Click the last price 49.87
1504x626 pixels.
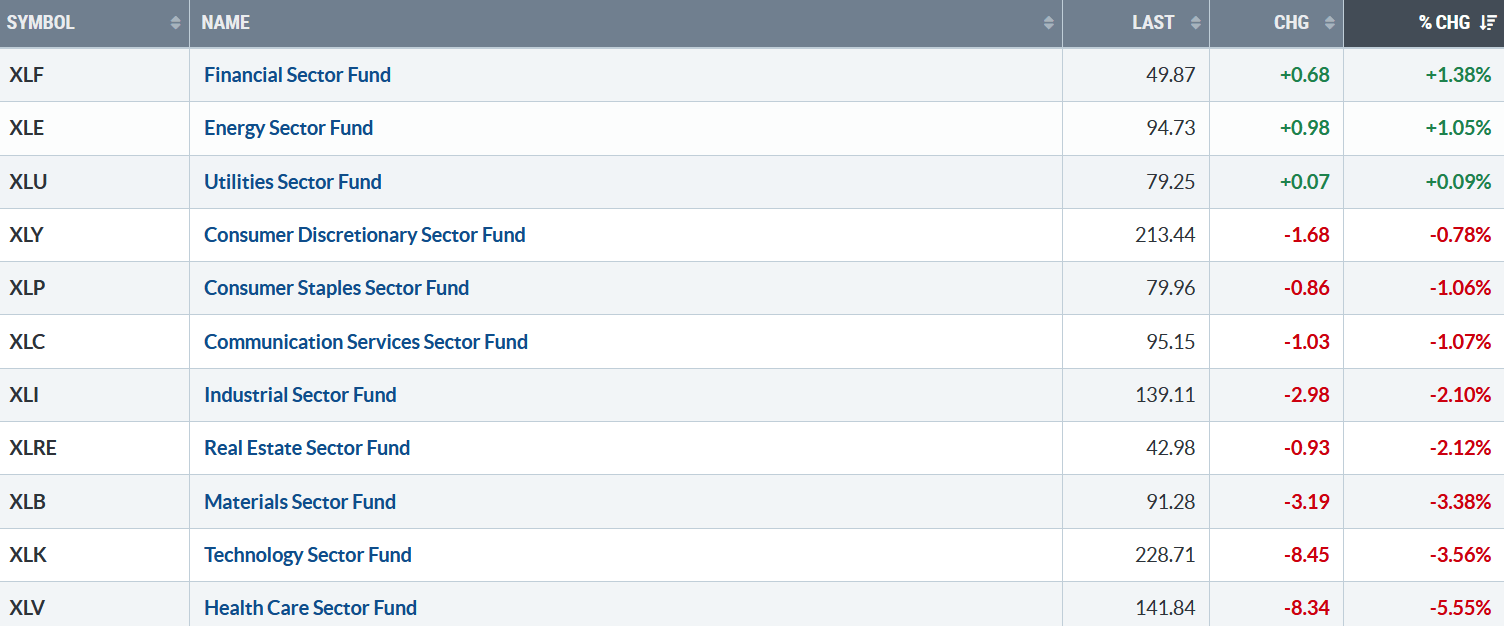1171,75
